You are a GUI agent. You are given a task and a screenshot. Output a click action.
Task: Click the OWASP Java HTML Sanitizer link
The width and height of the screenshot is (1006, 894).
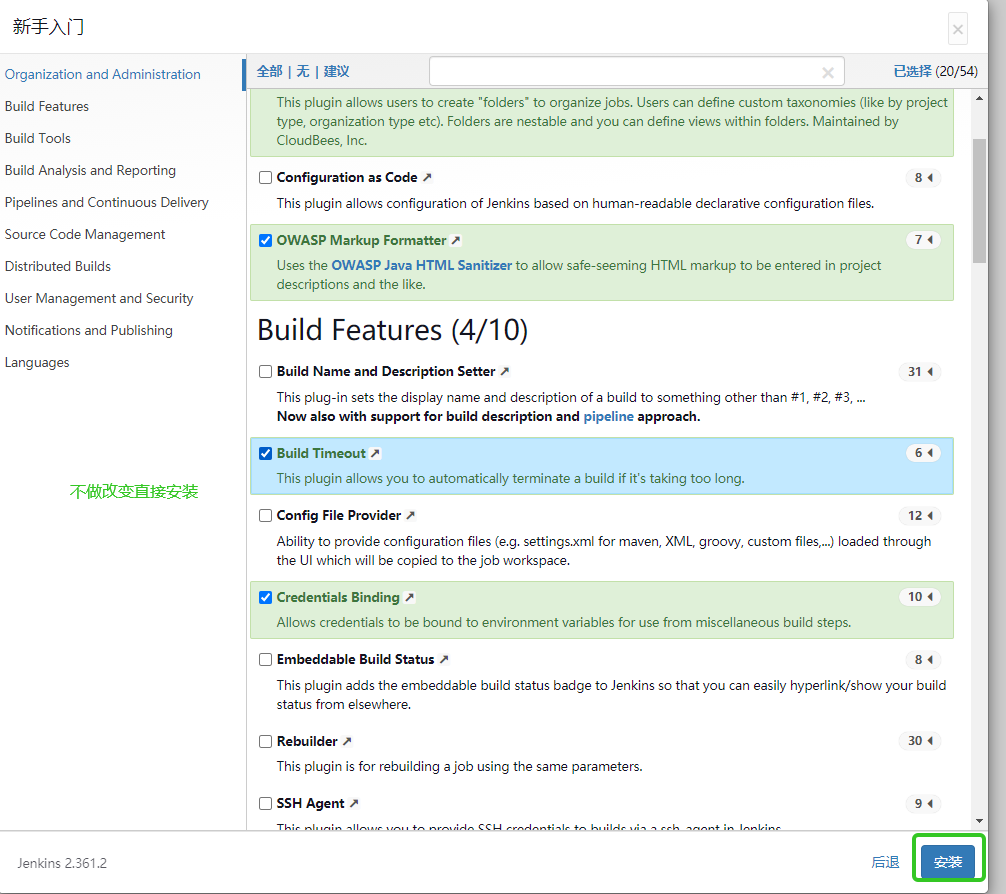pyautogui.click(x=422, y=266)
